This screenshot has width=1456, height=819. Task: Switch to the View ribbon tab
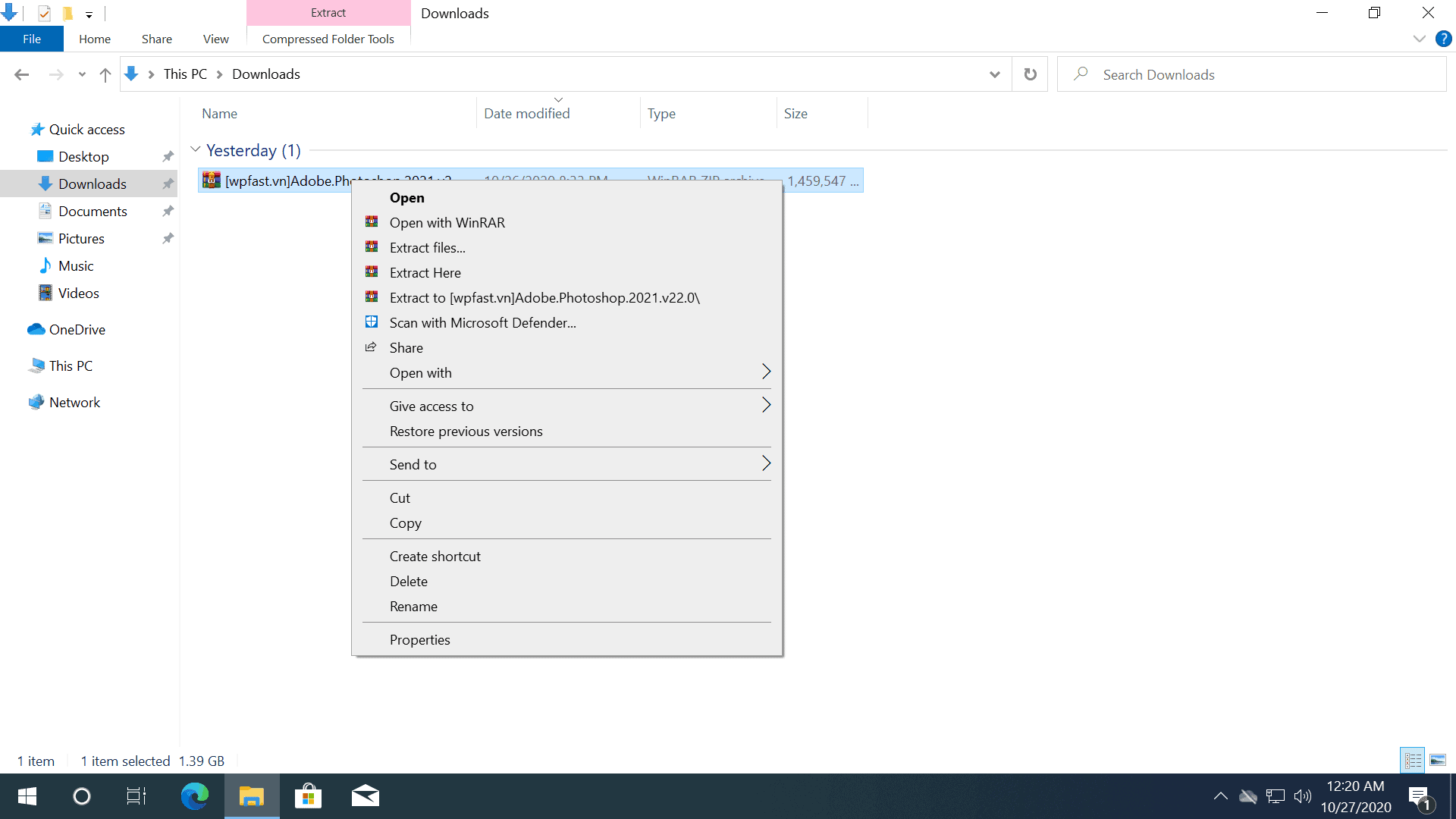(x=216, y=39)
